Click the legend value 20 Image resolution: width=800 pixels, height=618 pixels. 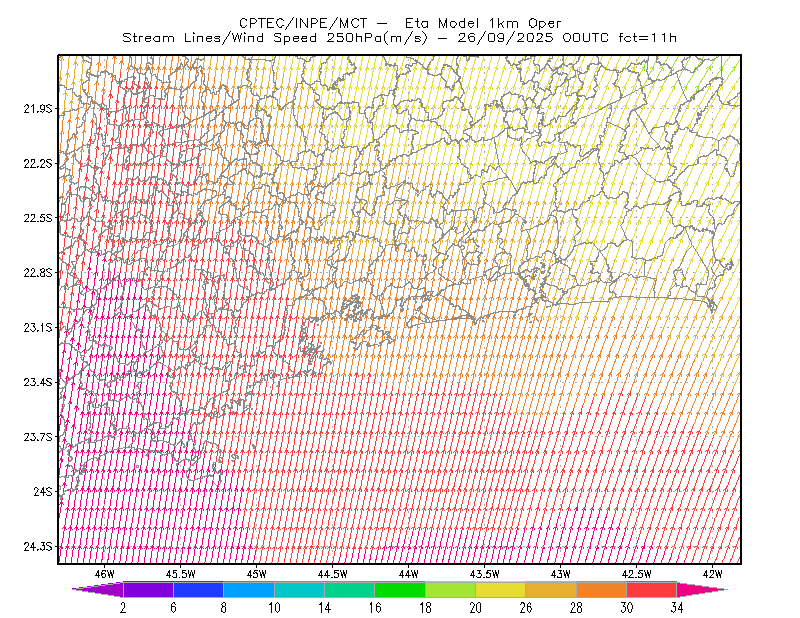[476, 608]
